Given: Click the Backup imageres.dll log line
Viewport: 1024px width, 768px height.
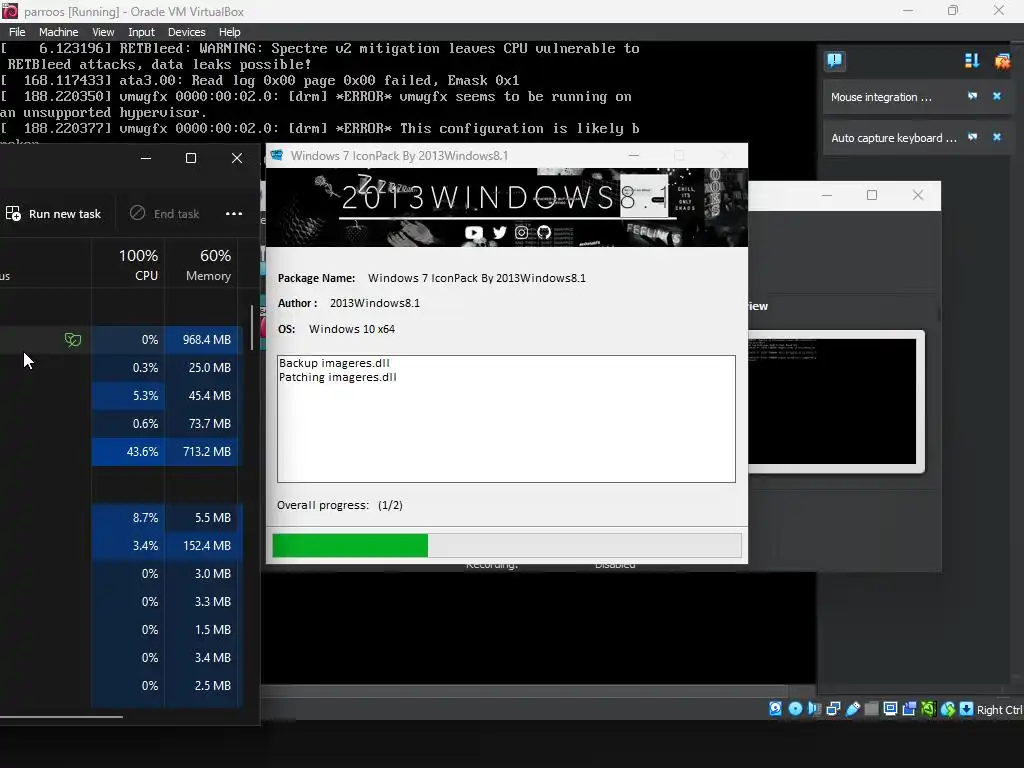Looking at the screenshot, I should pos(334,363).
